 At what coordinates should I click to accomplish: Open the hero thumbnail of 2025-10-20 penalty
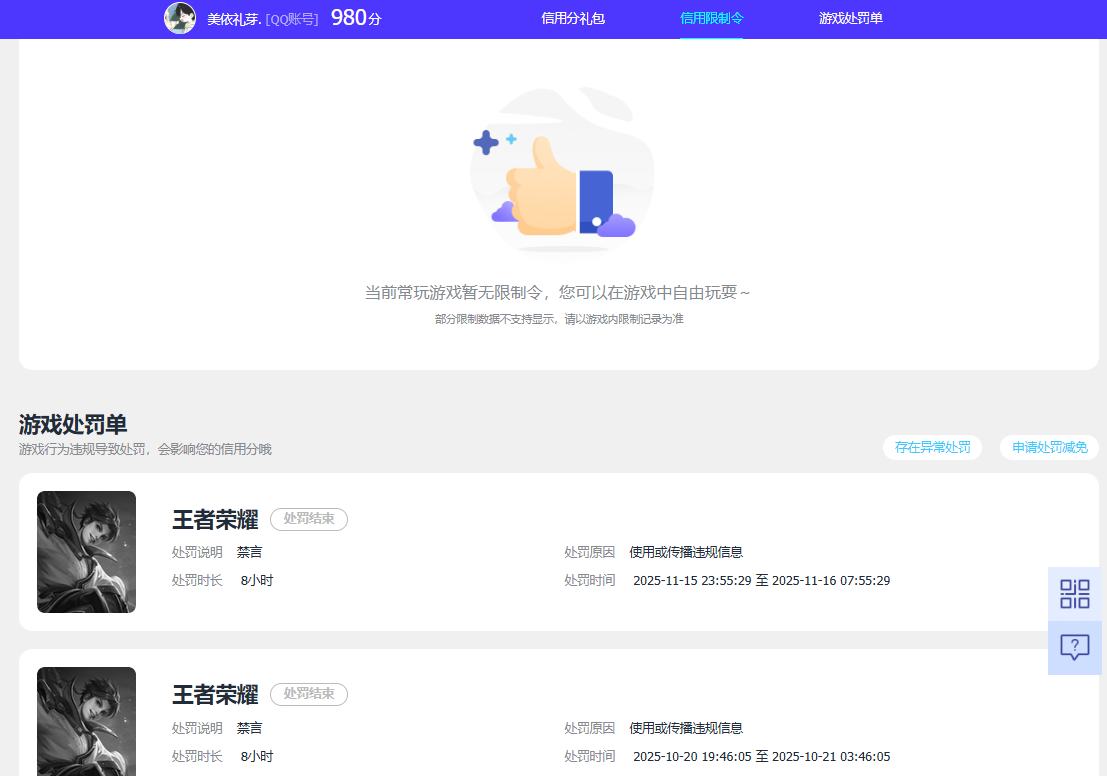[x=86, y=722]
